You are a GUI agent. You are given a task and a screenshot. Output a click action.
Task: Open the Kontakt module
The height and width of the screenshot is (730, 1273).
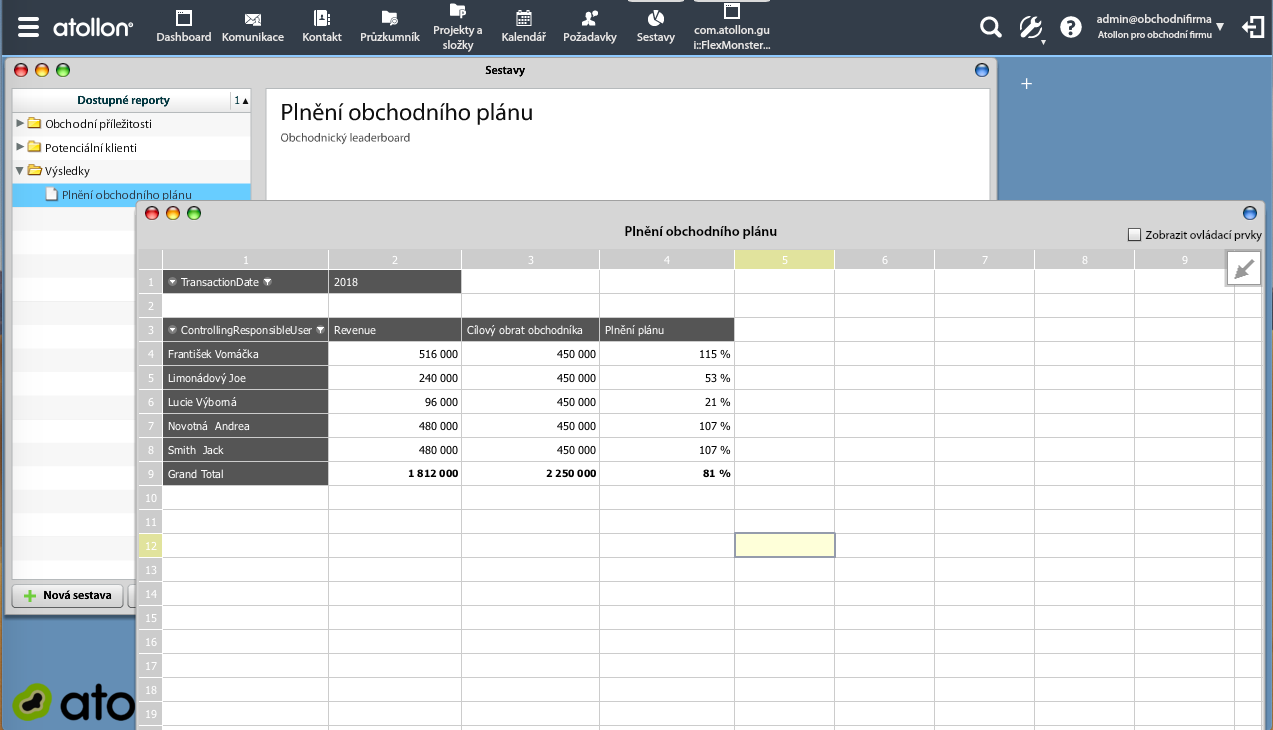(x=322, y=27)
